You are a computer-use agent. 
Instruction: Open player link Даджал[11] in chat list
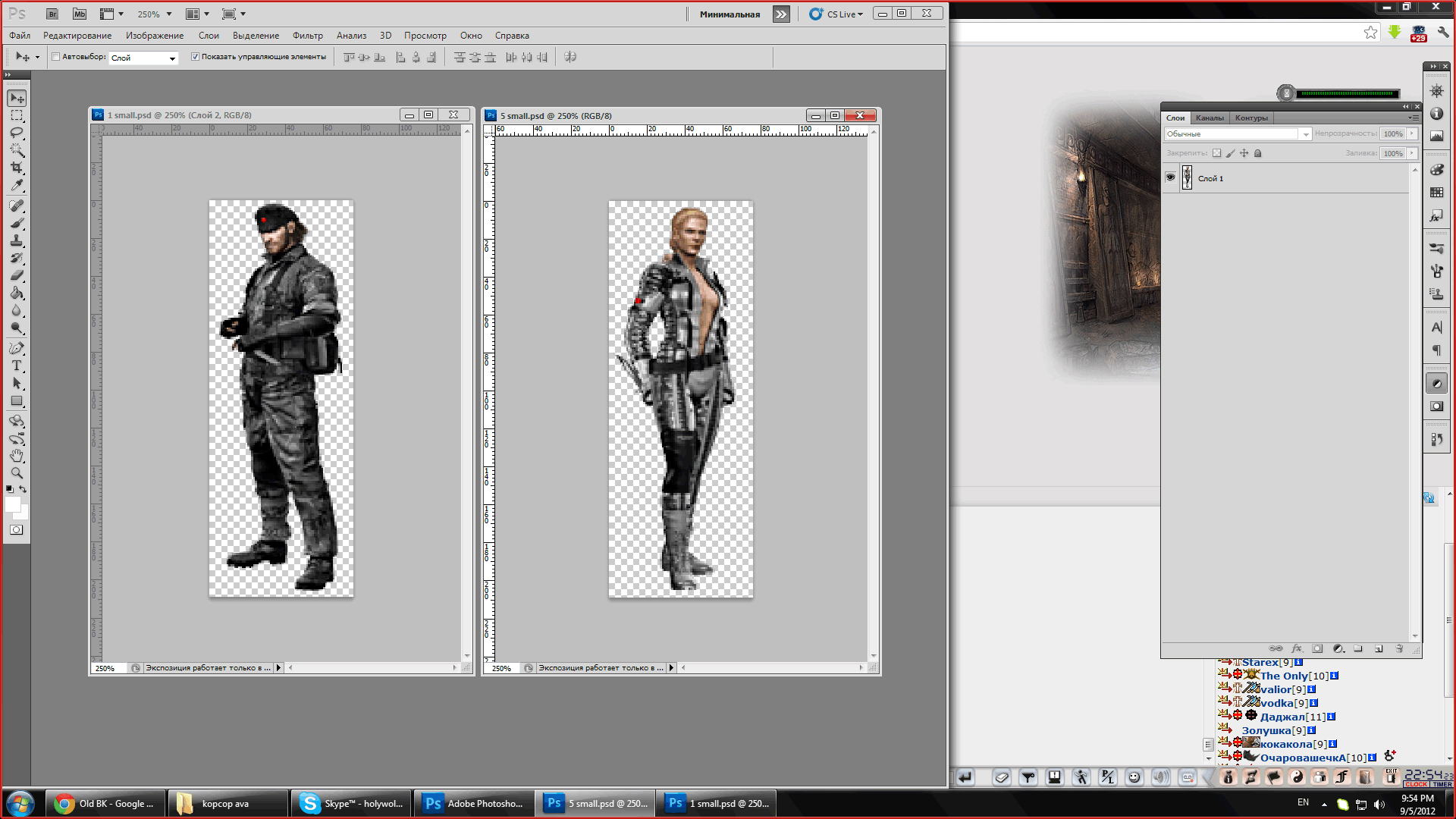pos(1293,717)
